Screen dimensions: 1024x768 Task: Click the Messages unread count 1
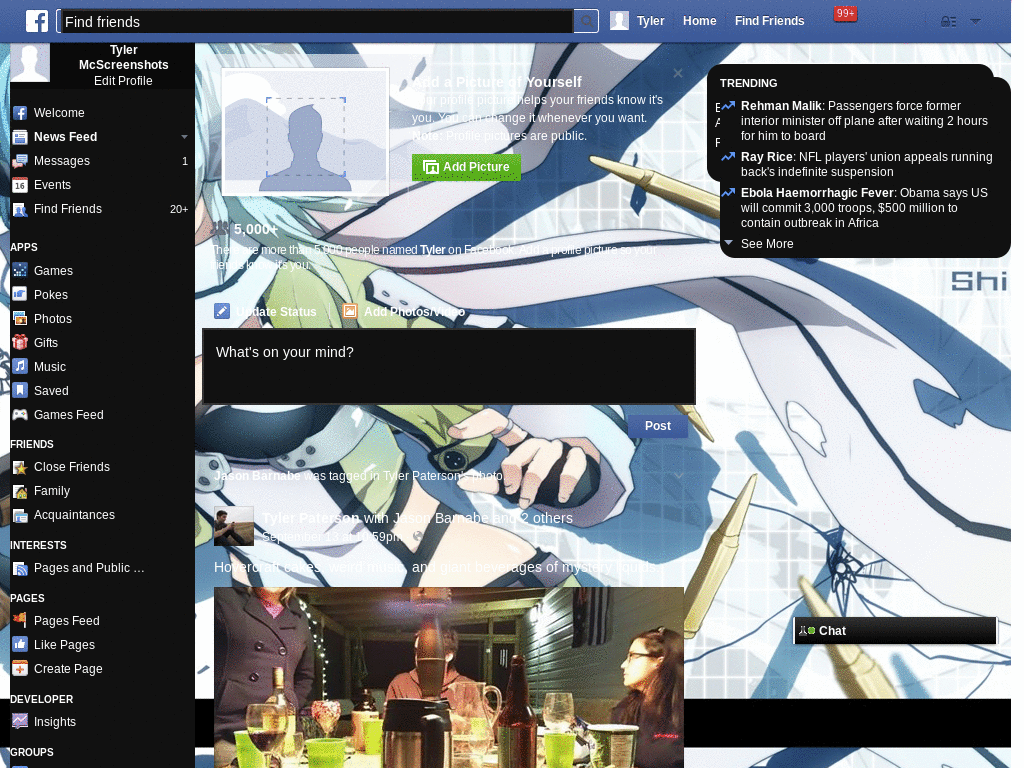click(x=185, y=161)
